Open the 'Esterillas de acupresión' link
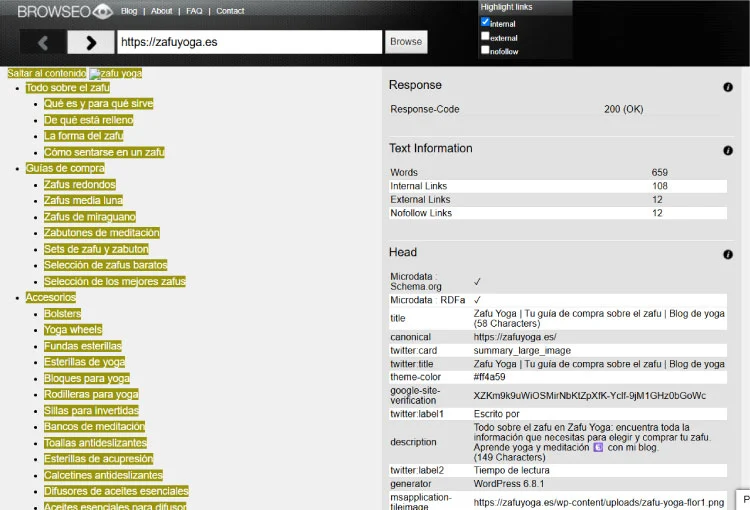The height and width of the screenshot is (510, 750). (99, 459)
